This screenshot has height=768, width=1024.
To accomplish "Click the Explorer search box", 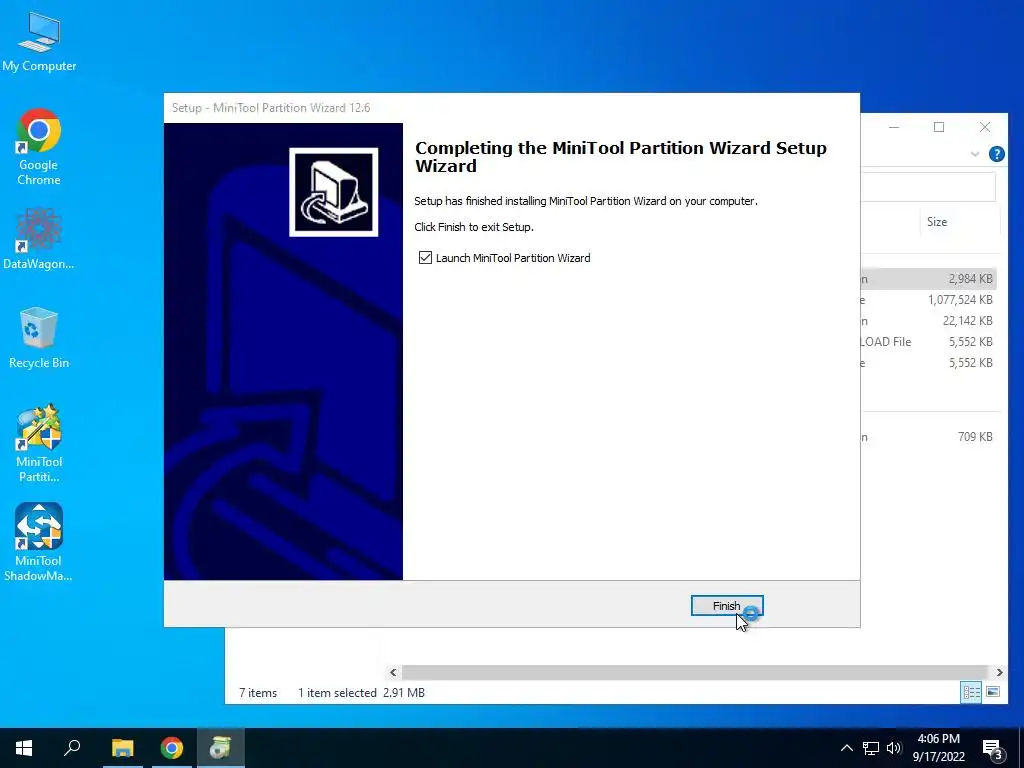I will (928, 187).
